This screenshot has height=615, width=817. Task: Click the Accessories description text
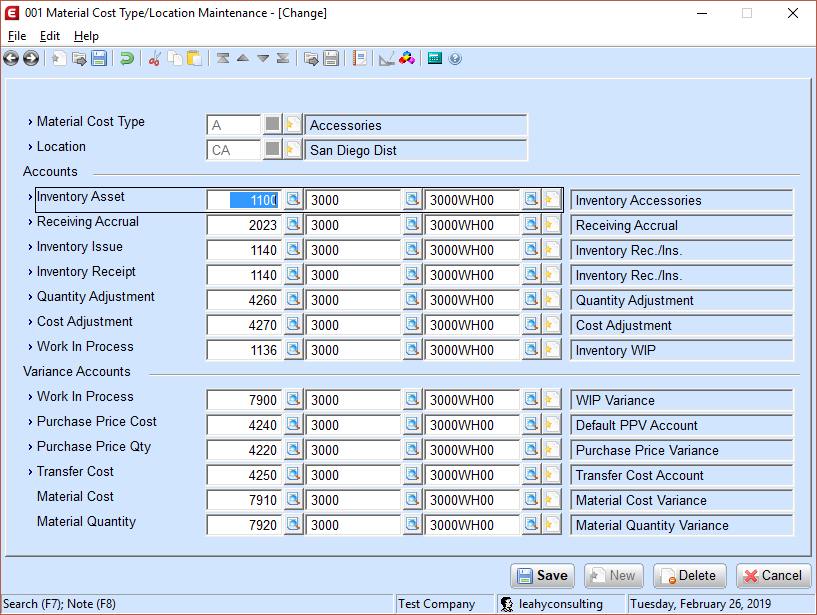416,125
